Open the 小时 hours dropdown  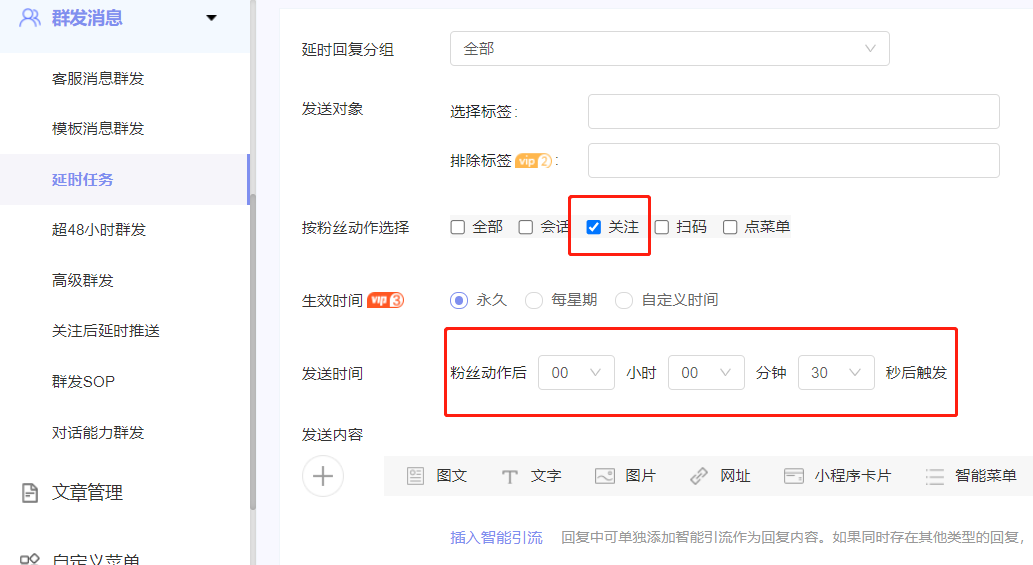coord(576,373)
